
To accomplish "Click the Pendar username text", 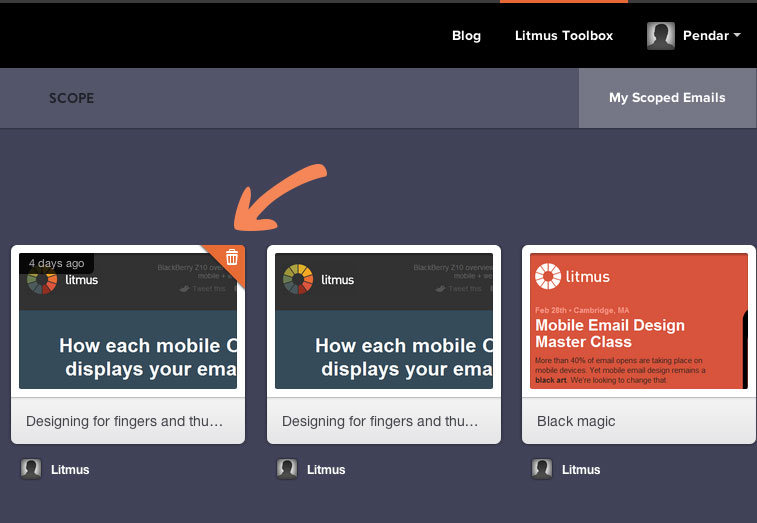I will point(706,35).
